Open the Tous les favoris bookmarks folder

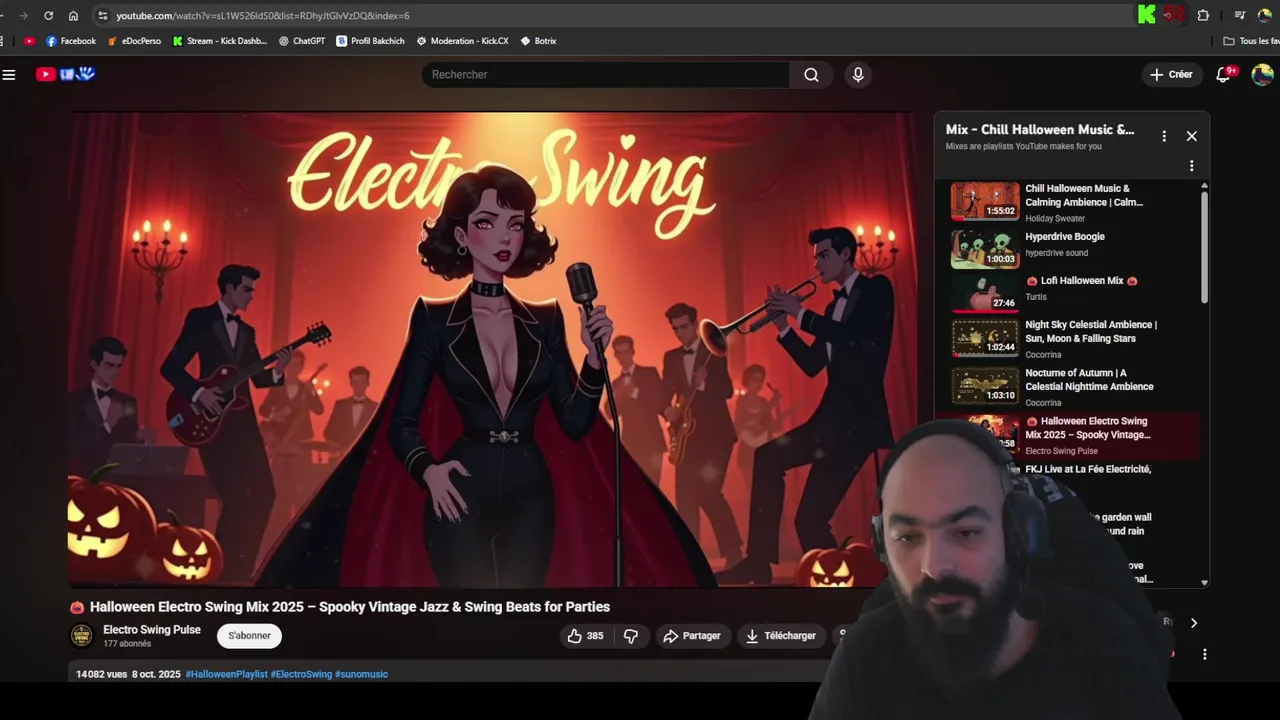(1251, 41)
